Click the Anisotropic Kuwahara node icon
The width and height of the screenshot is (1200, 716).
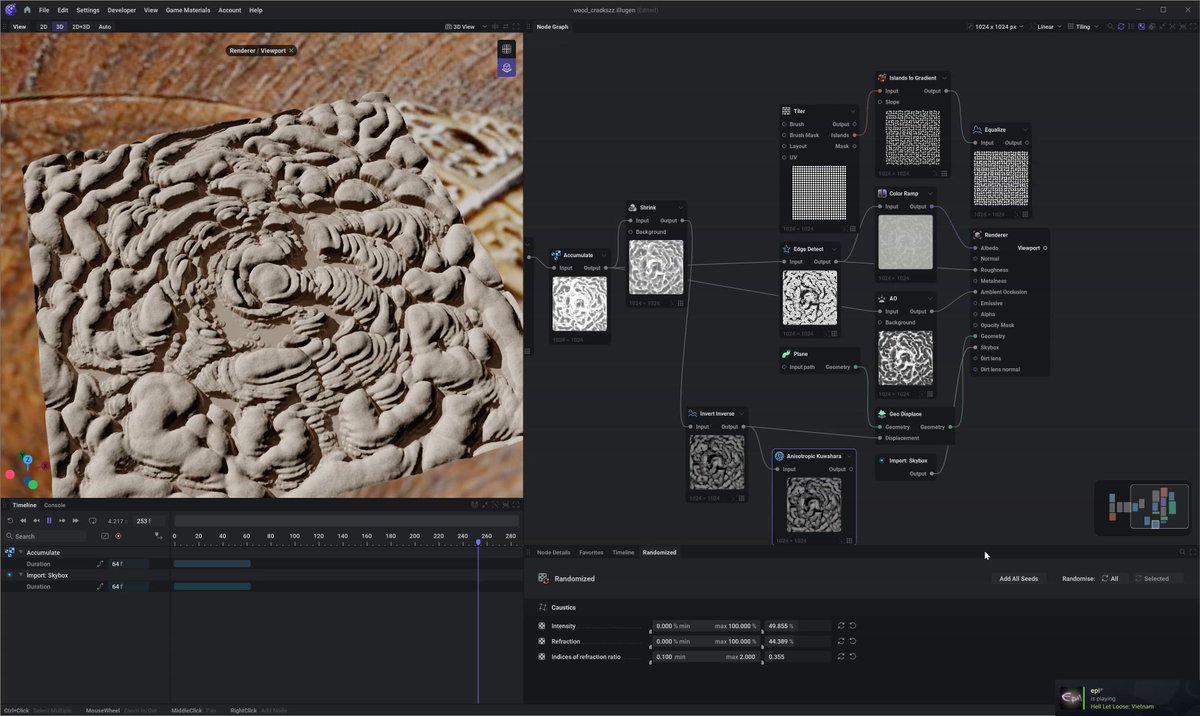point(780,456)
